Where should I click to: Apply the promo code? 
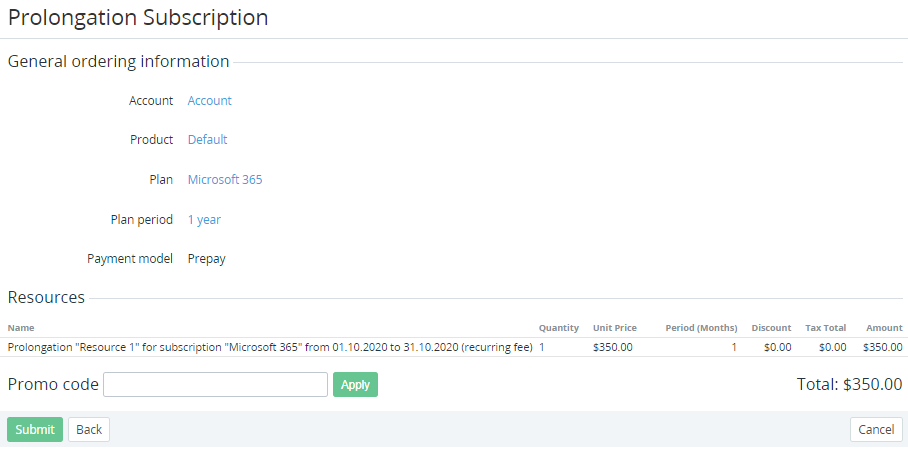(x=355, y=385)
